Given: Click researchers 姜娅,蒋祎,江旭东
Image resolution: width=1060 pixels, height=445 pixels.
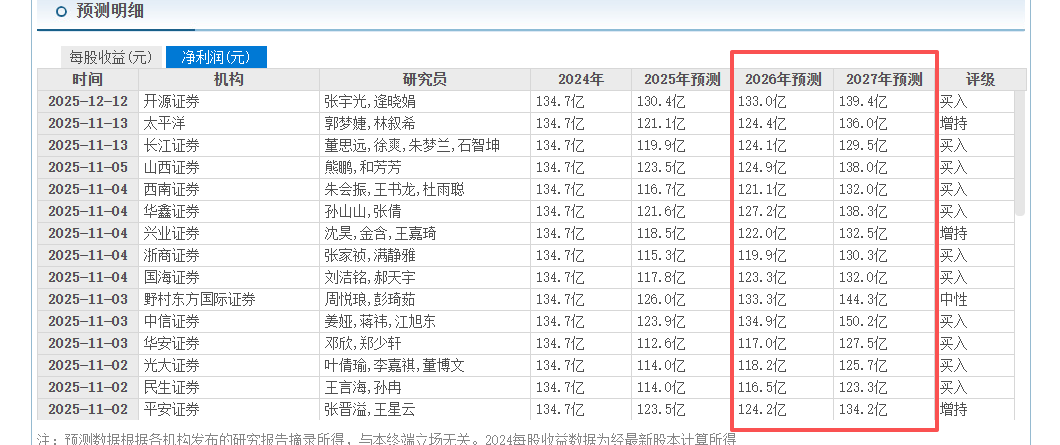Looking at the screenshot, I should pos(380,322).
